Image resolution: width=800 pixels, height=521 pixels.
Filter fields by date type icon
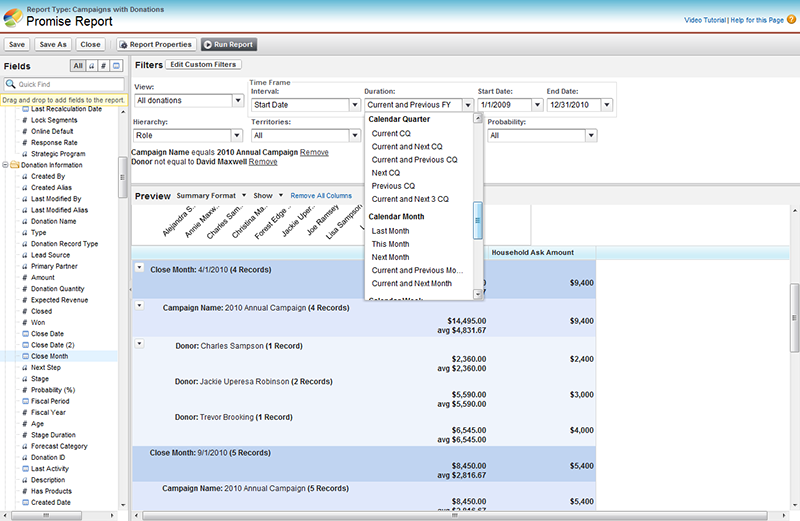coord(116,65)
